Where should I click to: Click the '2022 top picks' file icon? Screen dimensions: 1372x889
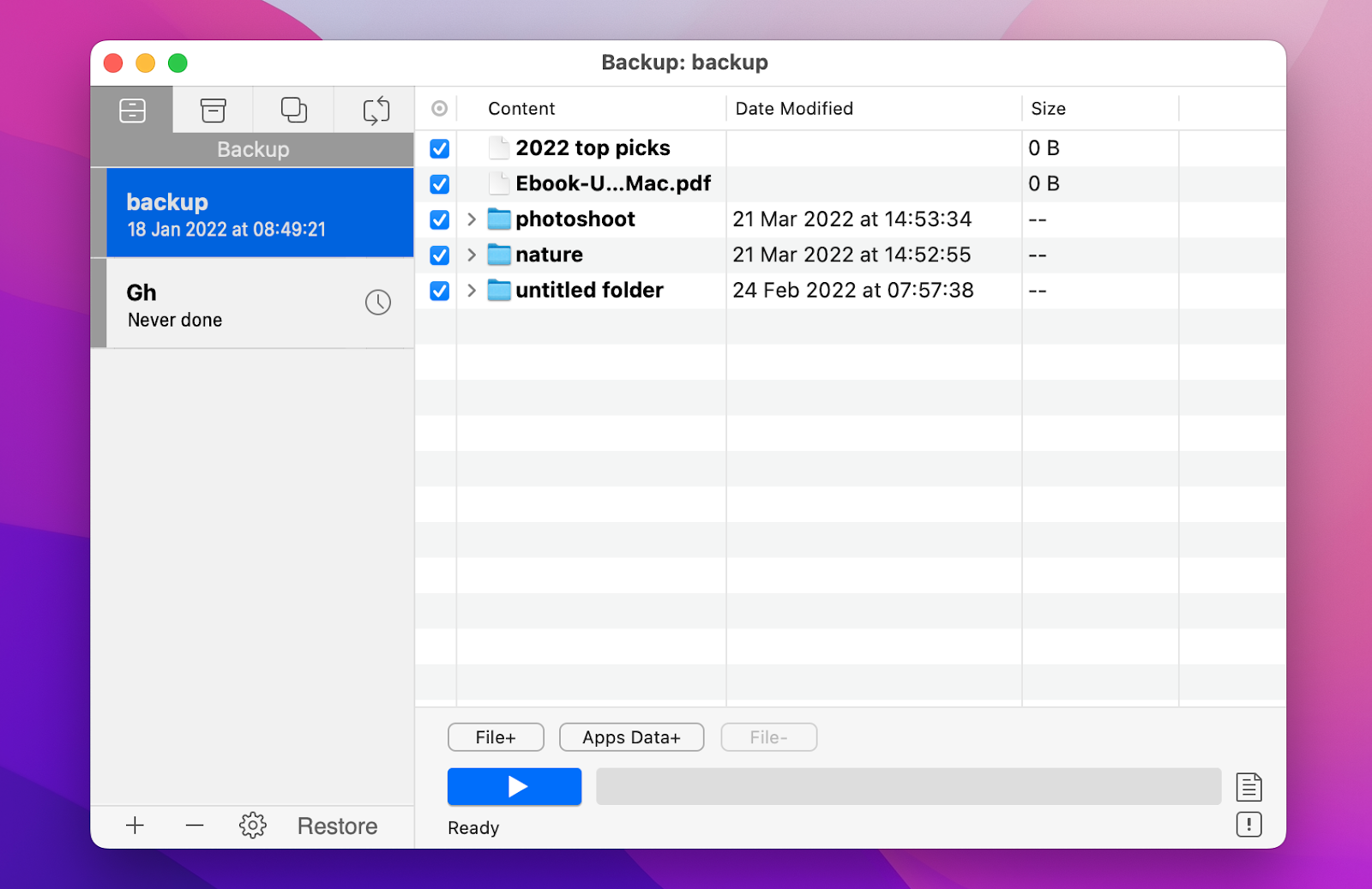(499, 148)
